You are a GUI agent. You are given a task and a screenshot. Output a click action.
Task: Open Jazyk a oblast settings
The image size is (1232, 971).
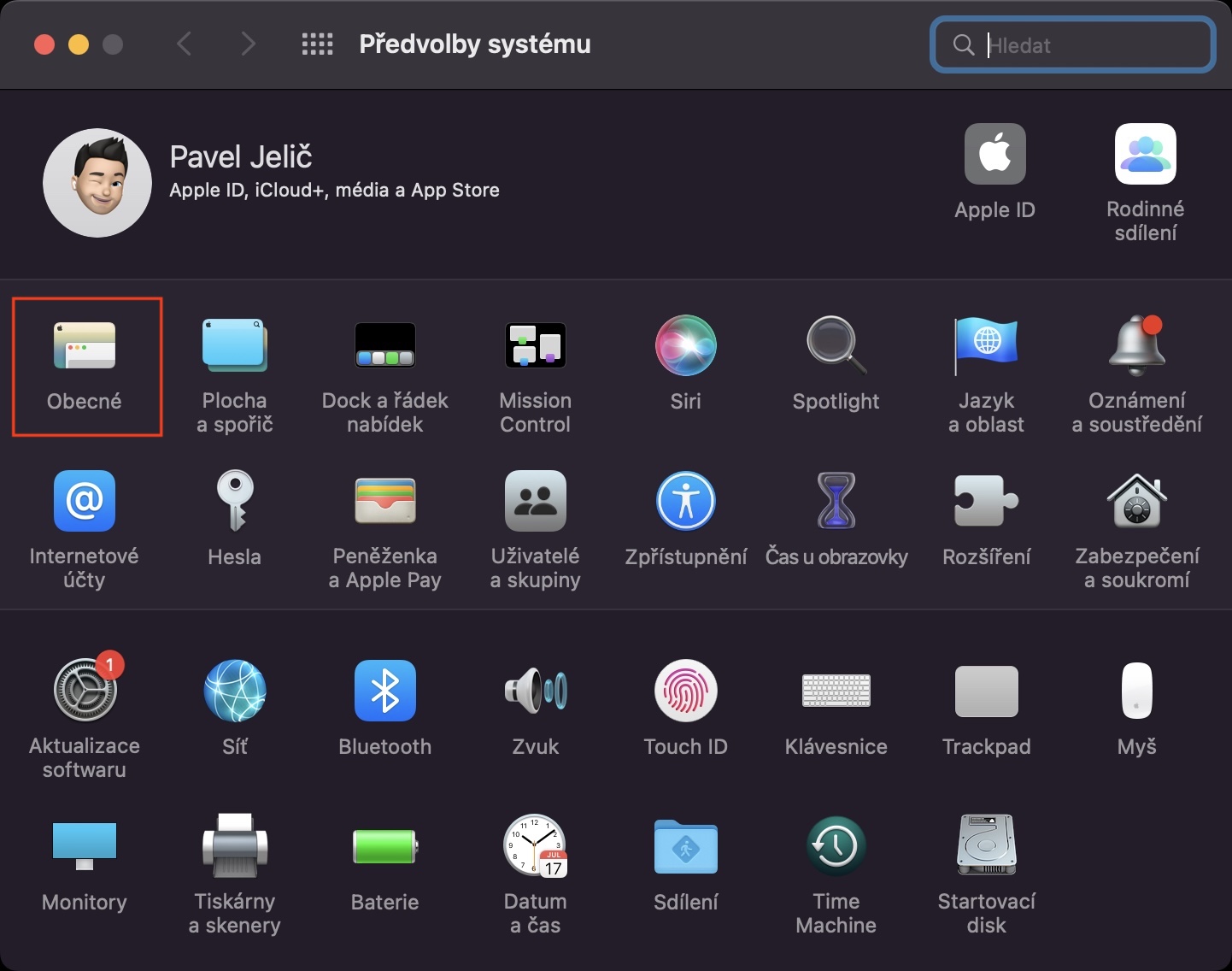pos(987,376)
